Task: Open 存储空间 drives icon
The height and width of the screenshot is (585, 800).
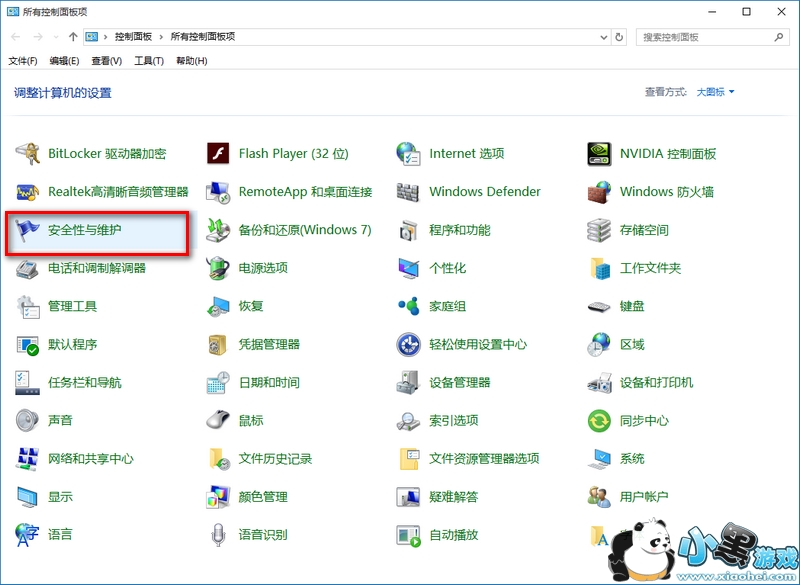Action: pyautogui.click(x=599, y=230)
